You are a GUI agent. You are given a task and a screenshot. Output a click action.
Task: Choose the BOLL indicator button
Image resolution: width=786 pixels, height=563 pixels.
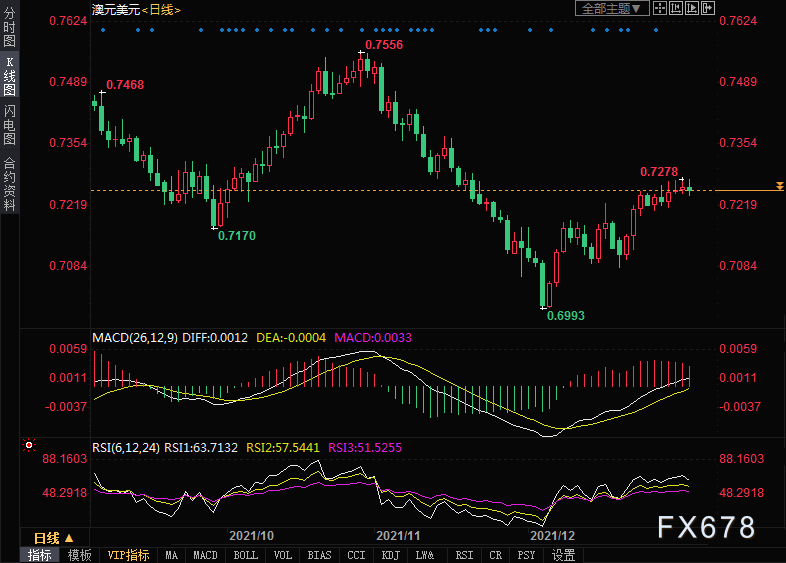coord(245,555)
